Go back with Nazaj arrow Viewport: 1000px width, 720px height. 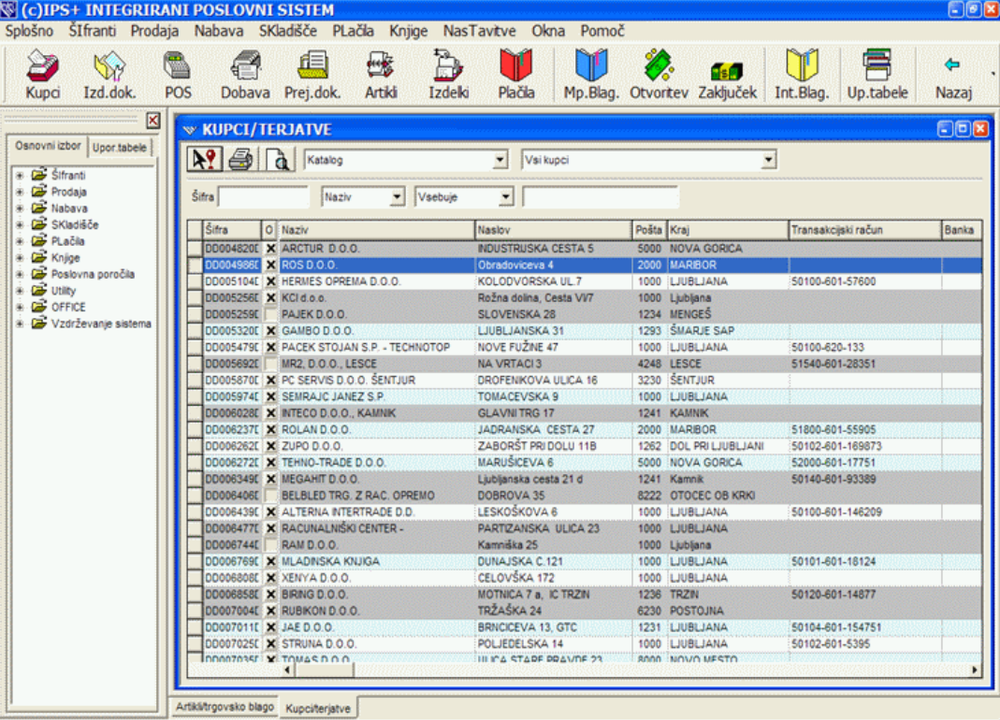(x=953, y=64)
